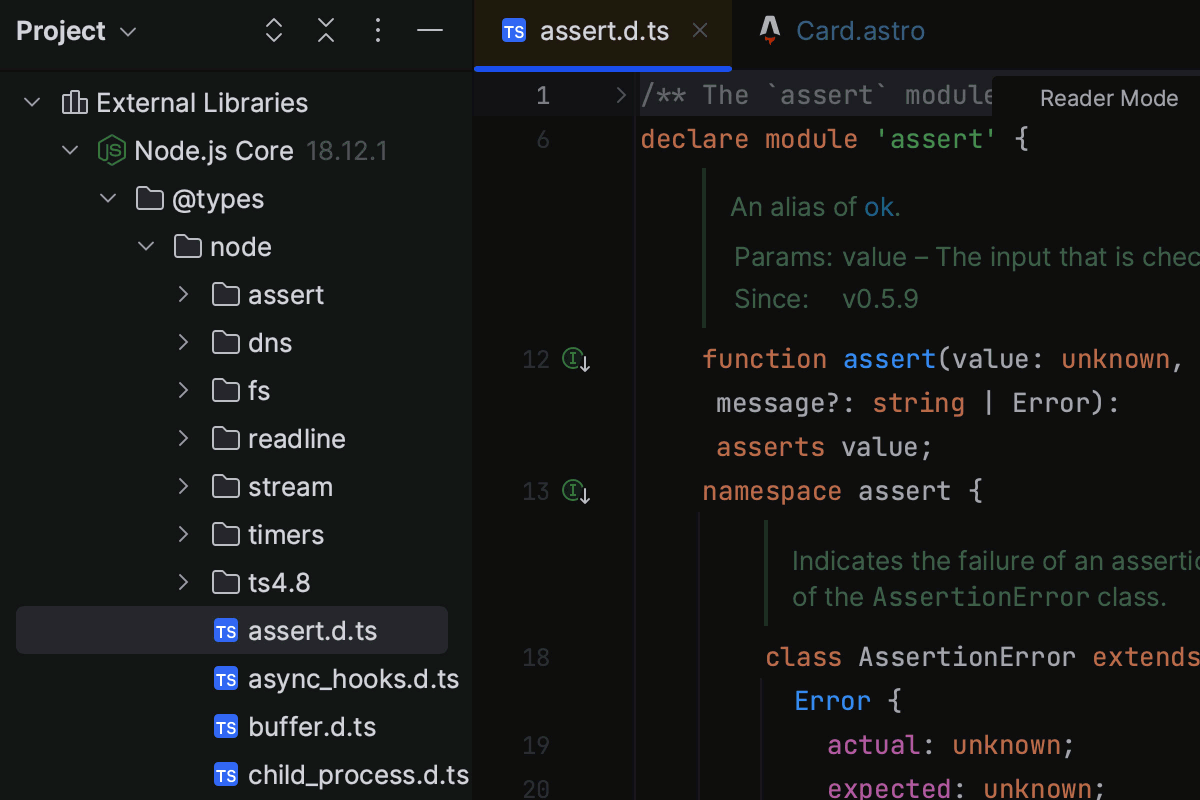
Task: Click the Expand All icon in Project toolbar
Action: pos(273,31)
